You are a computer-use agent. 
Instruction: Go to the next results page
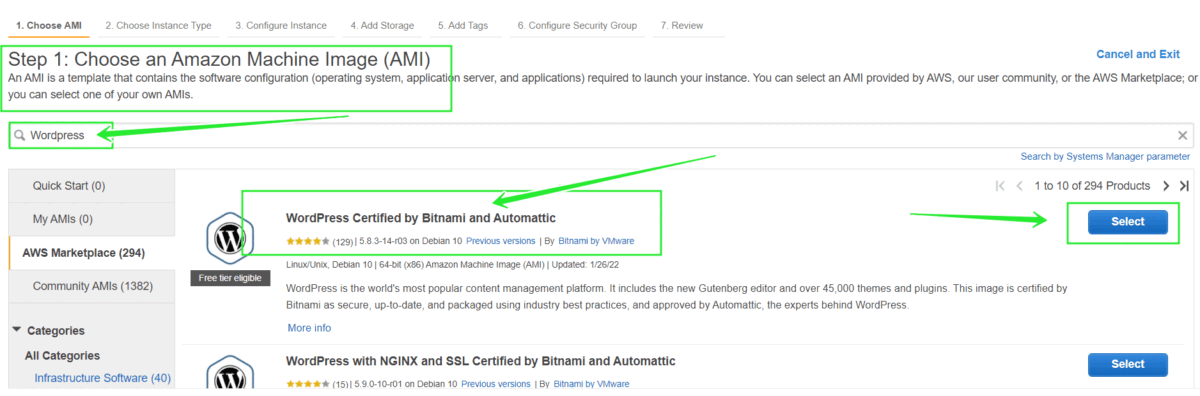(x=1166, y=186)
